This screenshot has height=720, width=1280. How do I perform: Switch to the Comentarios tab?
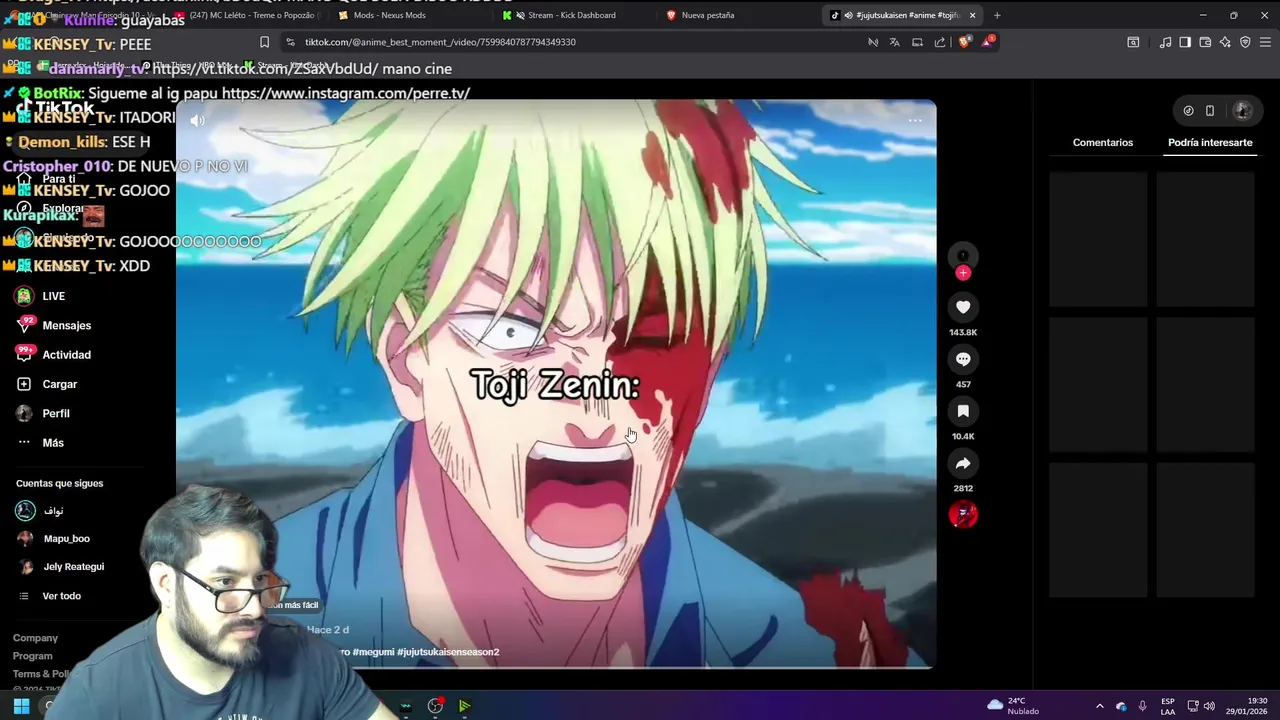click(1103, 142)
